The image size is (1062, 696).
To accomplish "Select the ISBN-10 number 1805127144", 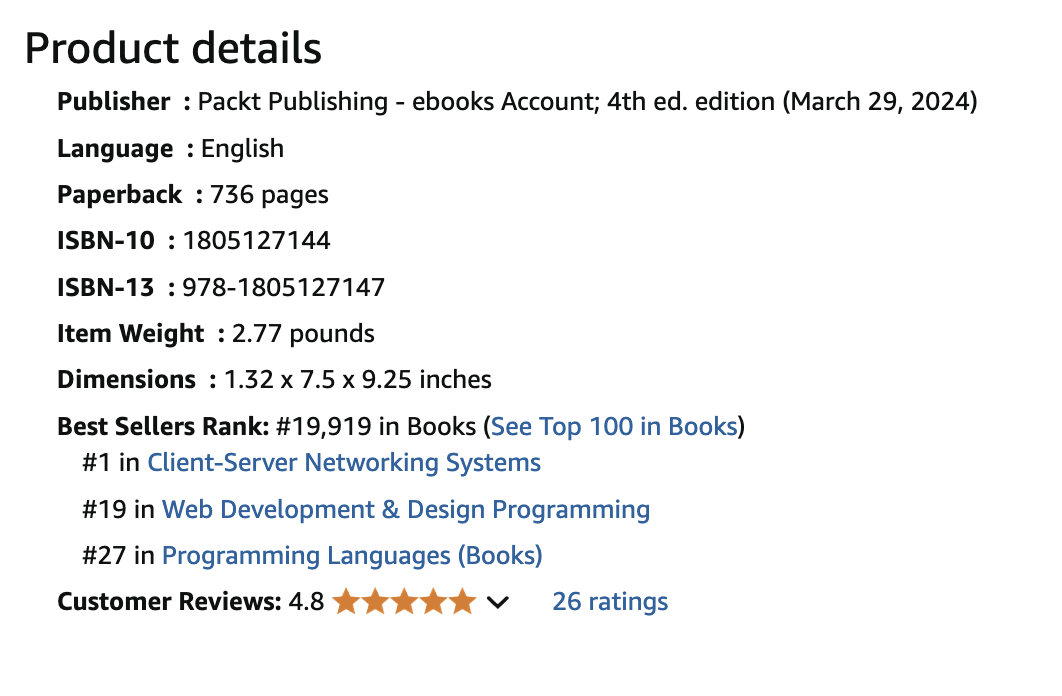I will [257, 241].
